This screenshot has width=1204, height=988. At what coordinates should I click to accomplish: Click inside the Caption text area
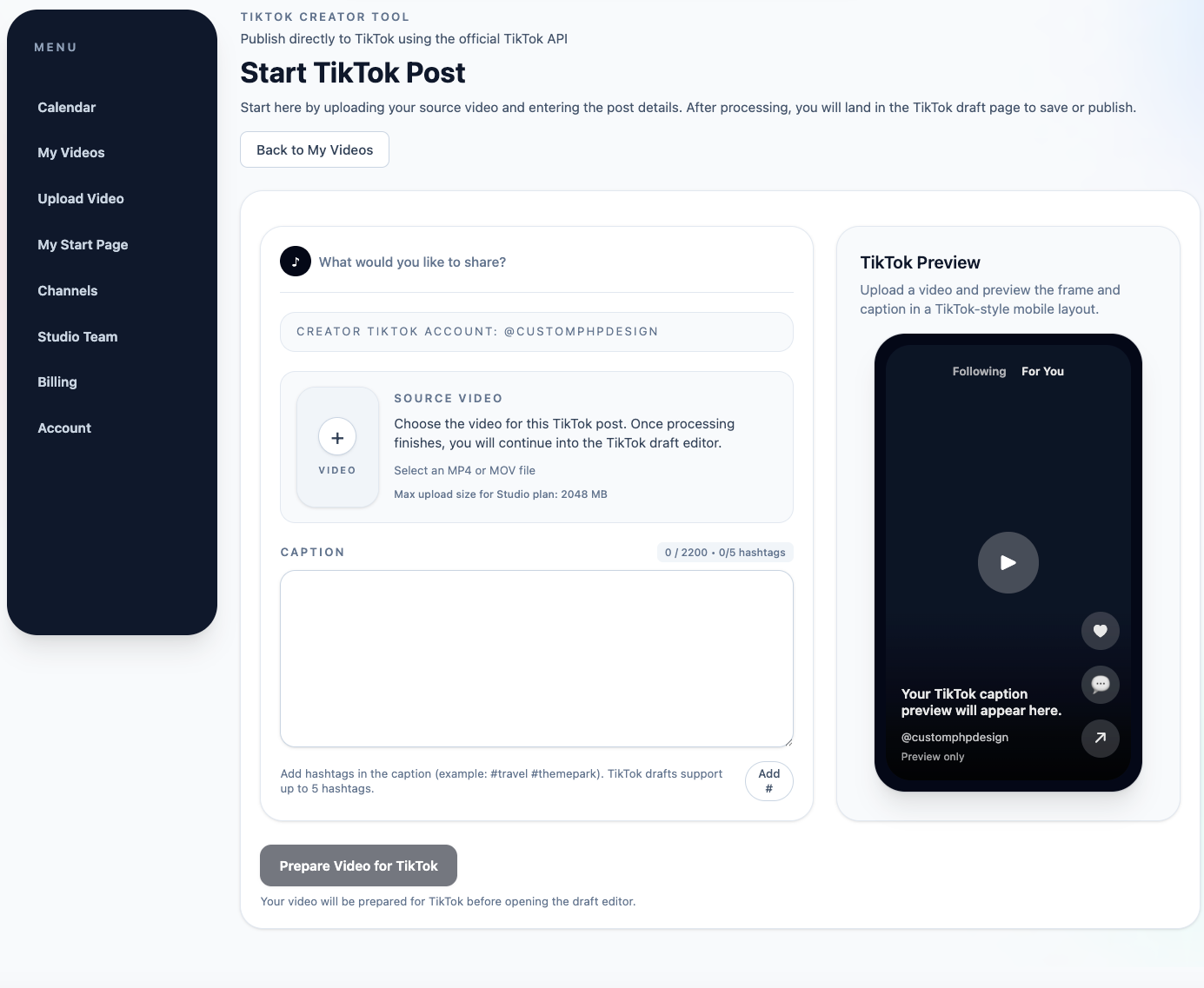(x=536, y=659)
